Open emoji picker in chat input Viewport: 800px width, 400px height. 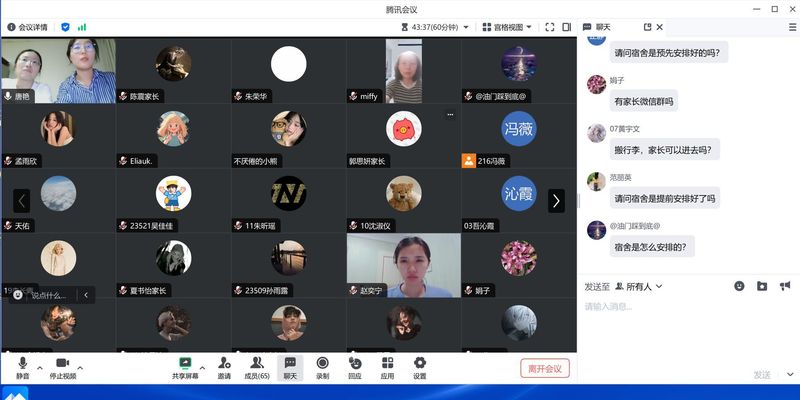pos(739,286)
